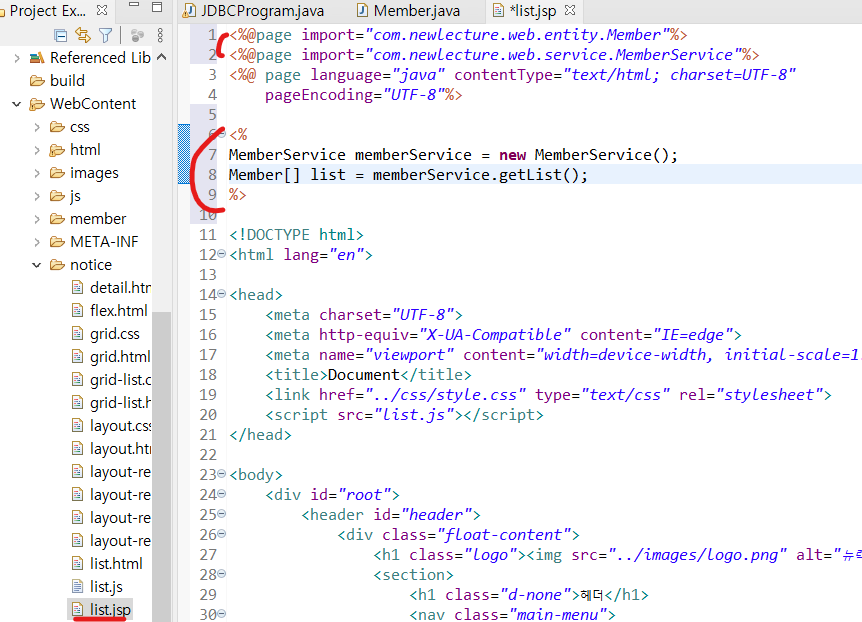Click the list.jsp file icon in the tree
This screenshot has width=862, height=622.
point(78,609)
